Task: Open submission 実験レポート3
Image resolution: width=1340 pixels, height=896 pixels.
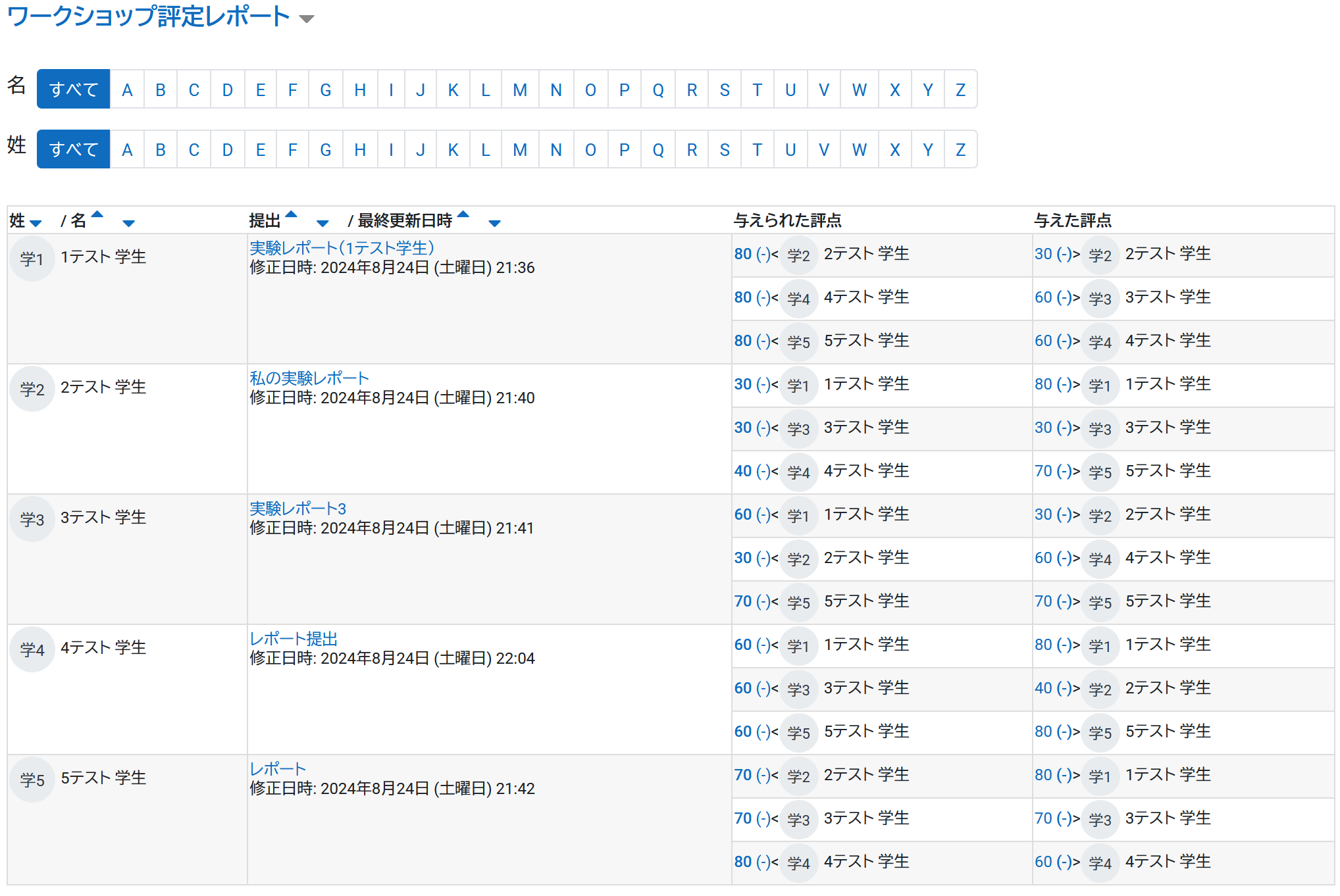Action: [x=297, y=509]
